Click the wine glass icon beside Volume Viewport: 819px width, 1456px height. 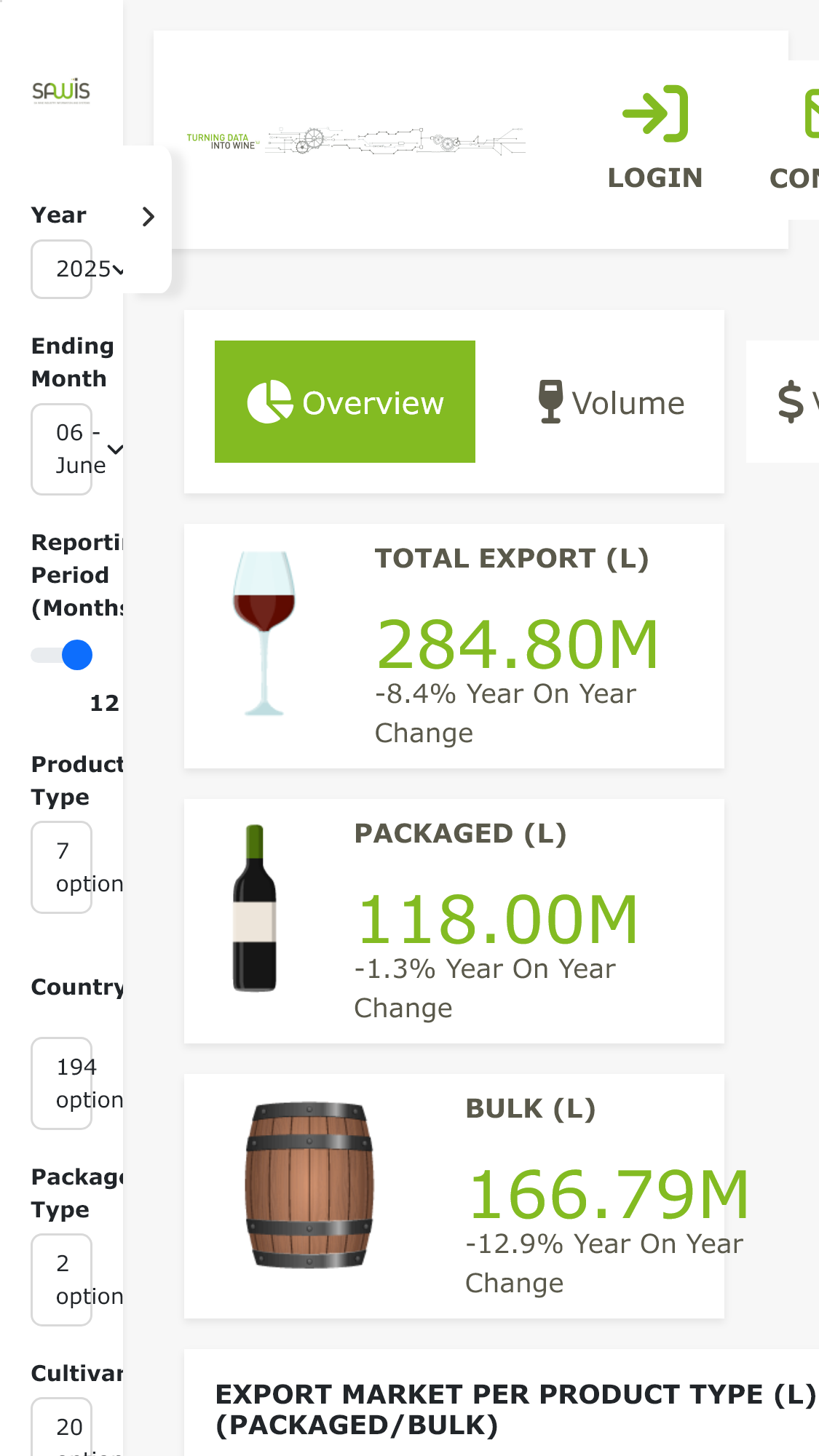pos(550,402)
